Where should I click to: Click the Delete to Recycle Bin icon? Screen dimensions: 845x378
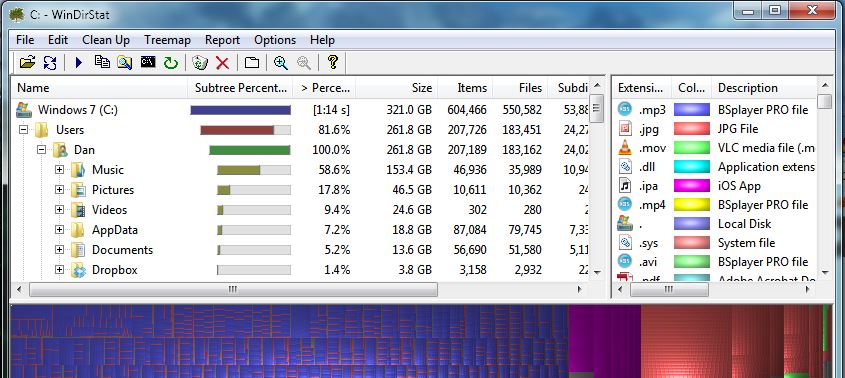click(x=200, y=63)
